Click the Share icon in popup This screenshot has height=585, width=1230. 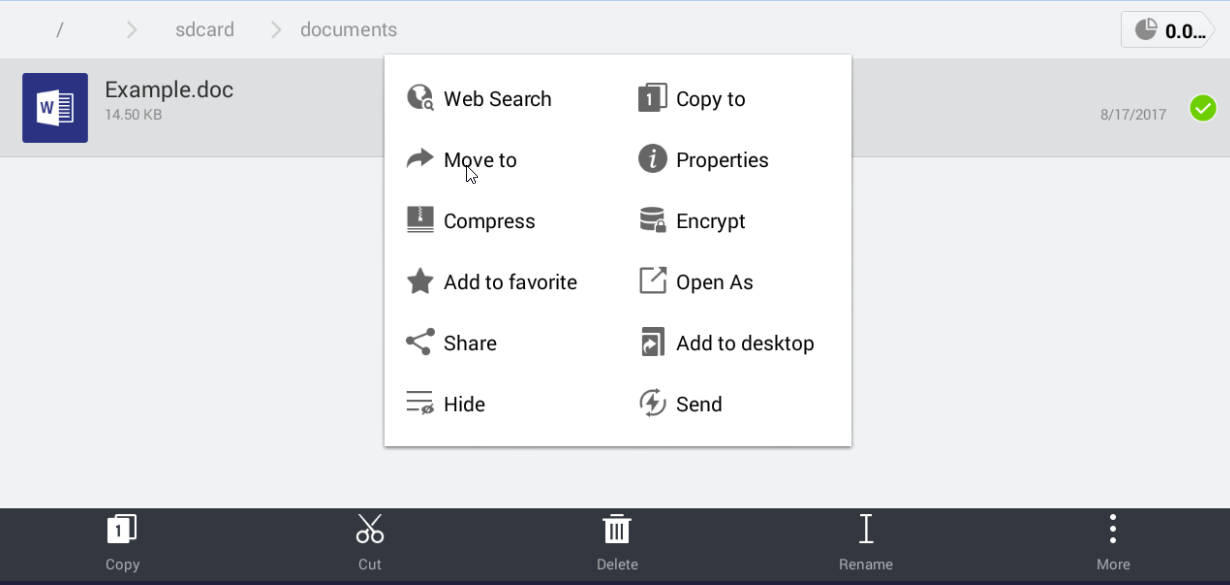[x=419, y=342]
